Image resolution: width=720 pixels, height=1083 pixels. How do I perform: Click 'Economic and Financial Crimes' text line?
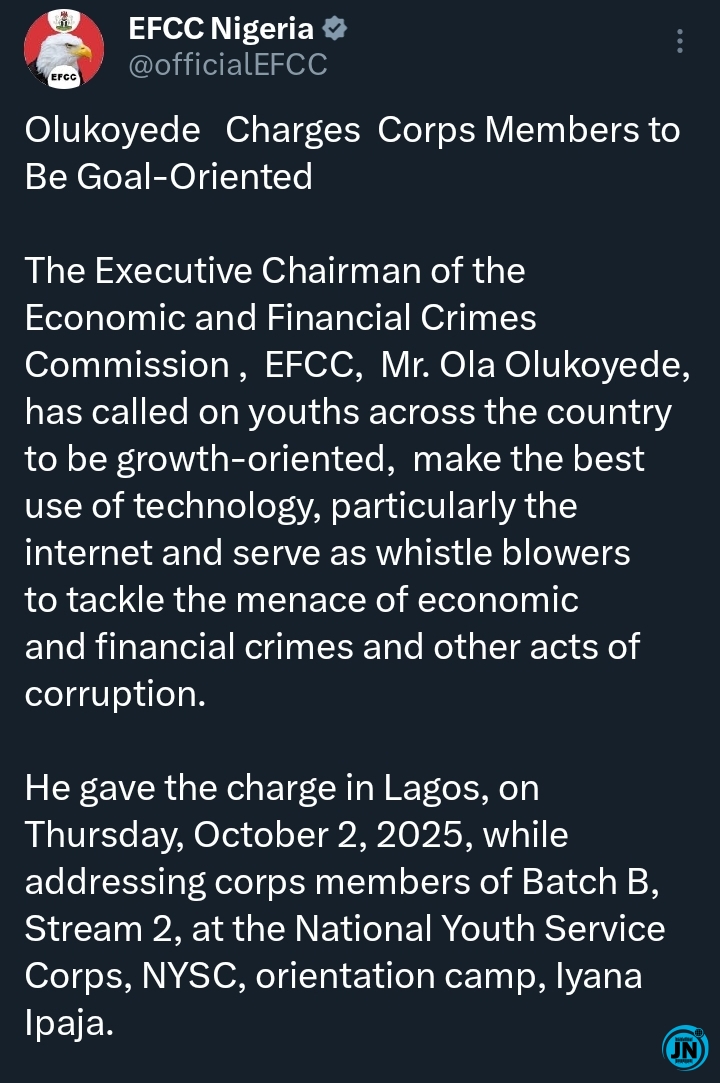tap(280, 318)
